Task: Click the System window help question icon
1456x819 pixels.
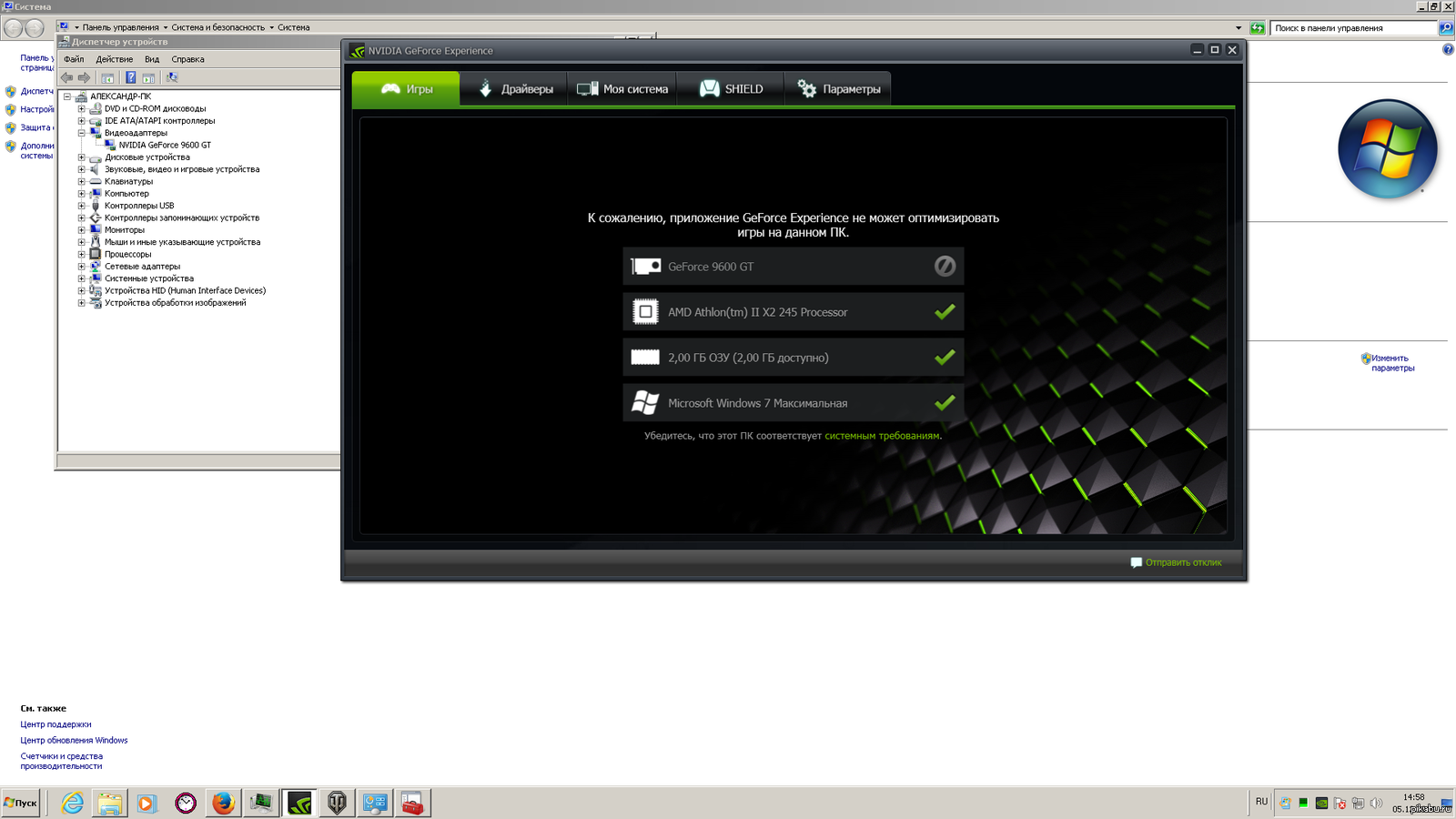Action: click(1448, 50)
